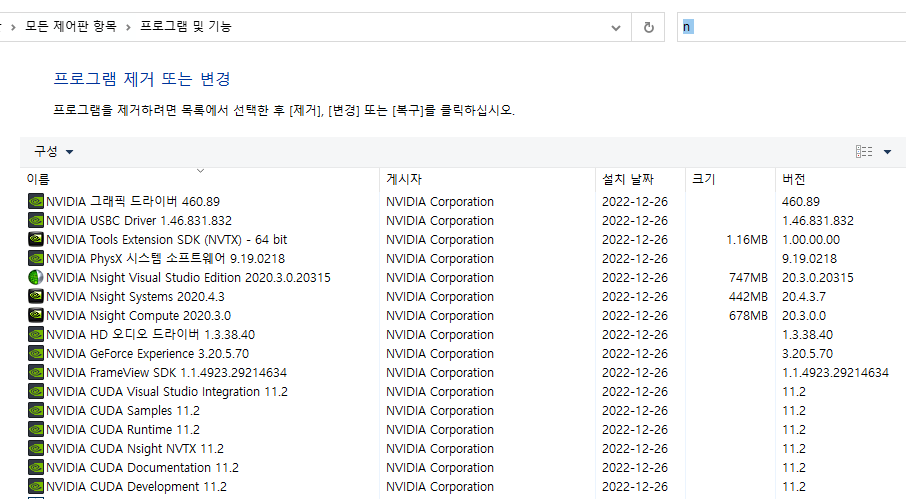Click the 442MB size value

(748, 297)
